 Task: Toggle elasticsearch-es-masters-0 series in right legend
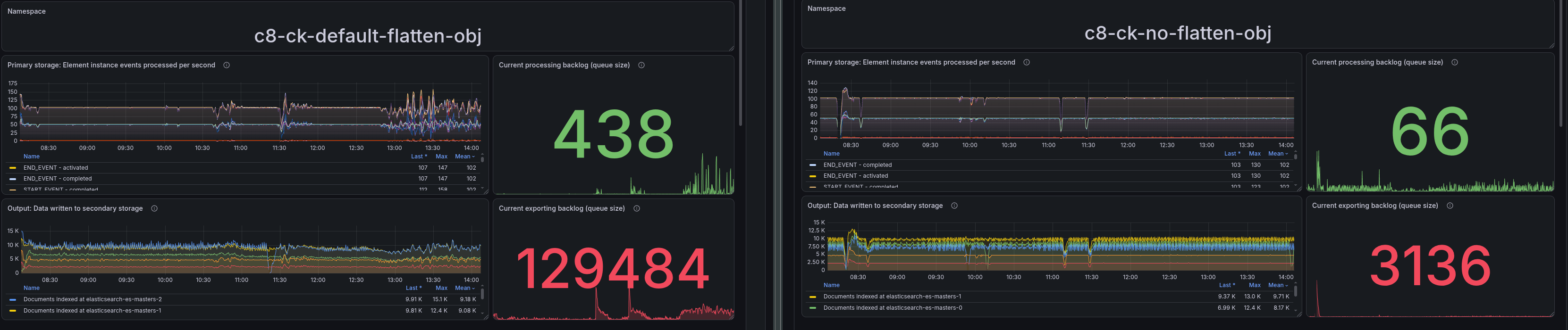click(x=893, y=307)
